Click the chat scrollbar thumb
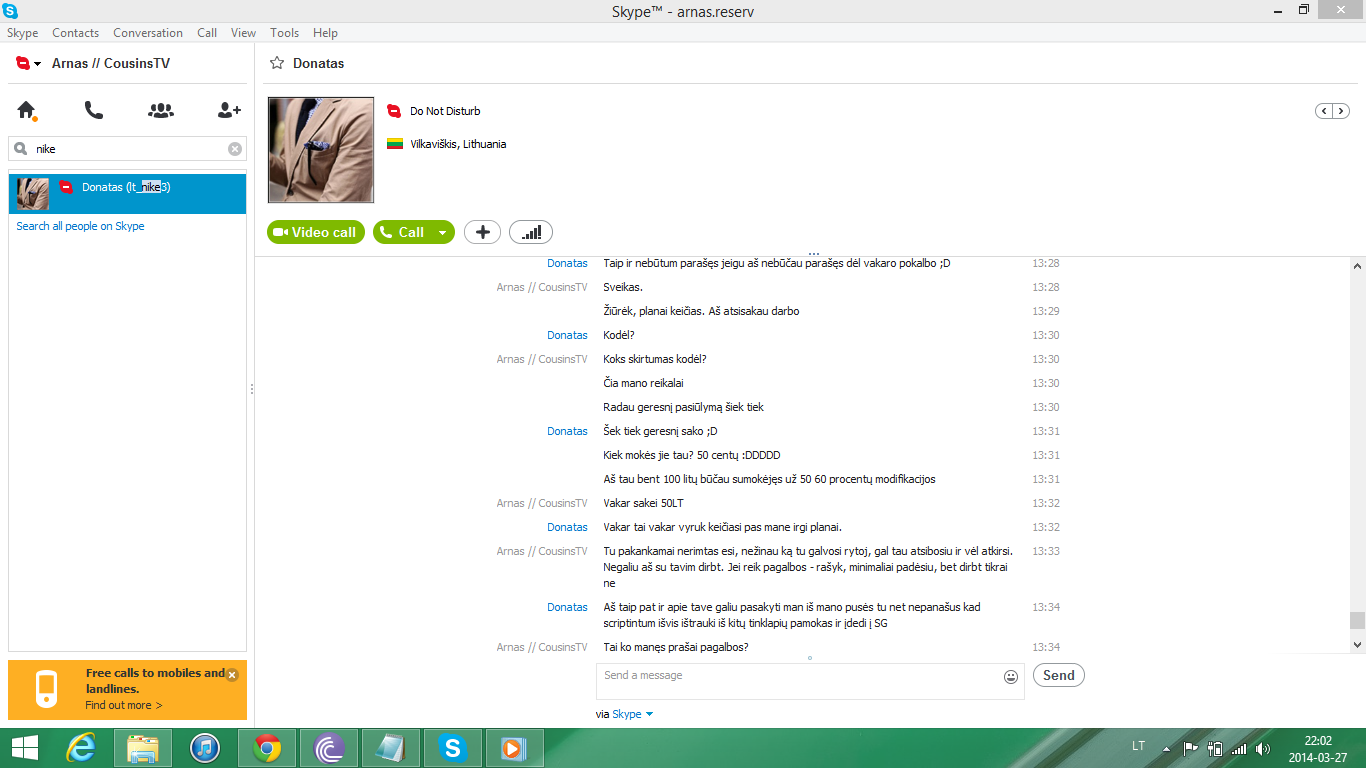The height and width of the screenshot is (768, 1366). click(x=1357, y=620)
